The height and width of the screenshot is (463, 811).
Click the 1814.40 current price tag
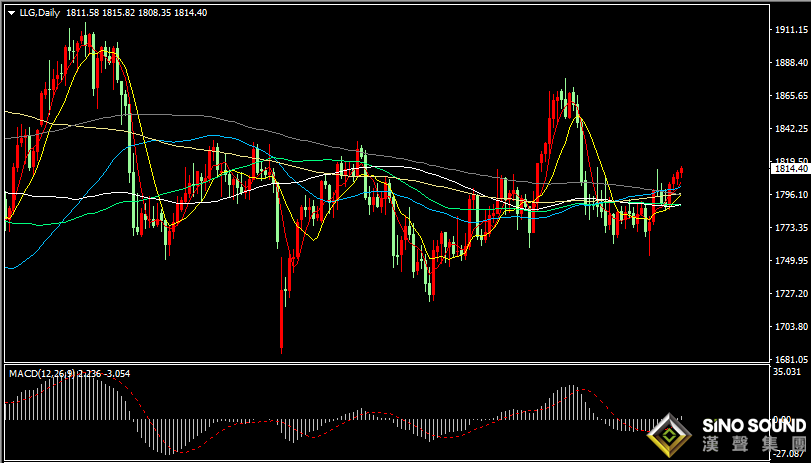[x=790, y=169]
